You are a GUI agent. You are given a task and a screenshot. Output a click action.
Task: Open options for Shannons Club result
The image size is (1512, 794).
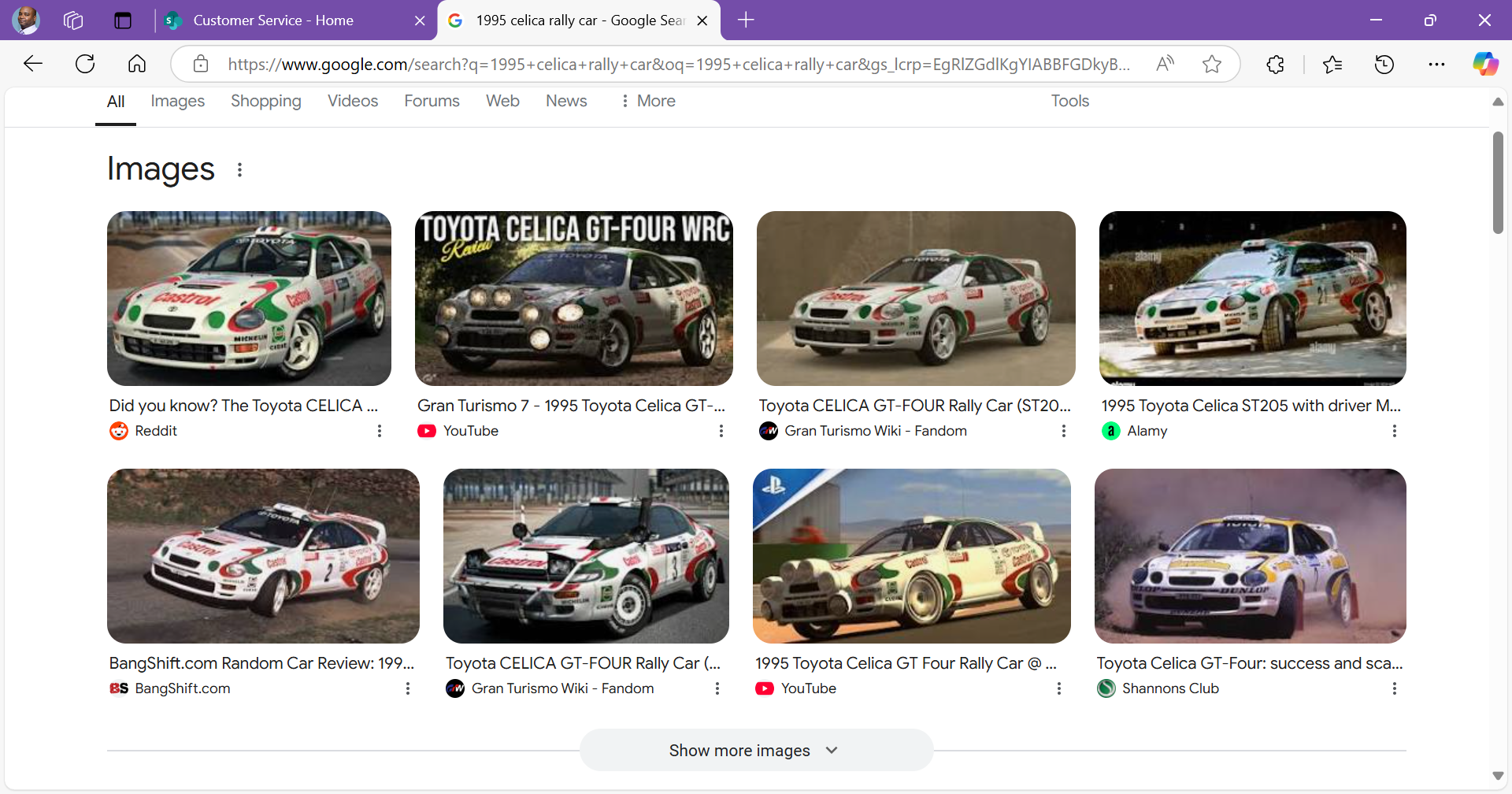(x=1395, y=688)
